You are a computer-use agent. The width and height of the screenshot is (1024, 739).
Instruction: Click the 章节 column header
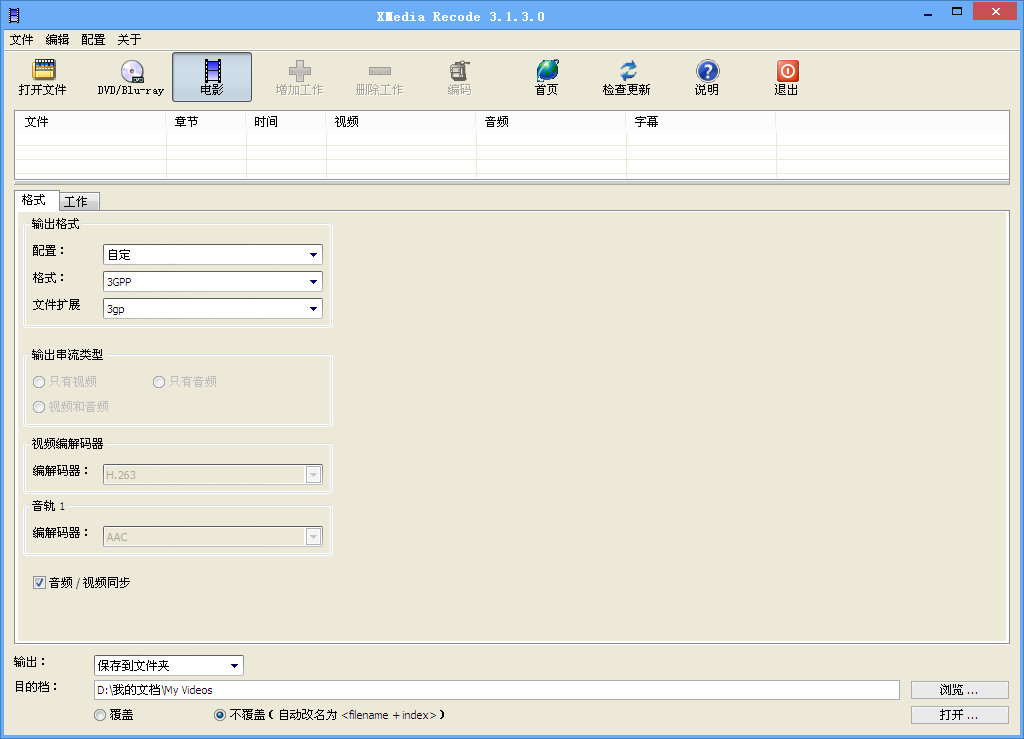pyautogui.click(x=206, y=122)
